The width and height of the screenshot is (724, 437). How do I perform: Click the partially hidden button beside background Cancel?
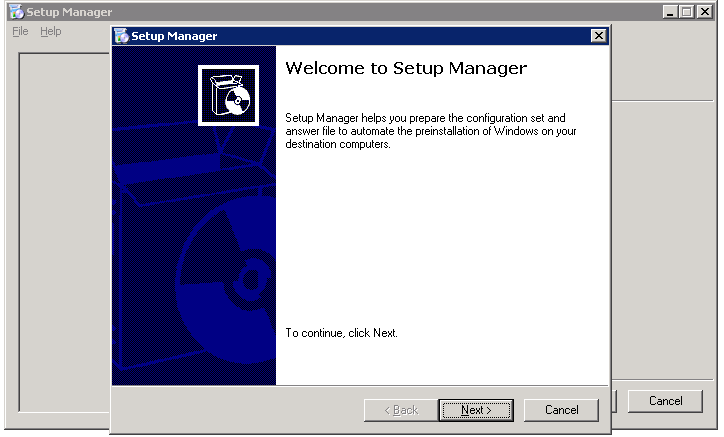616,401
